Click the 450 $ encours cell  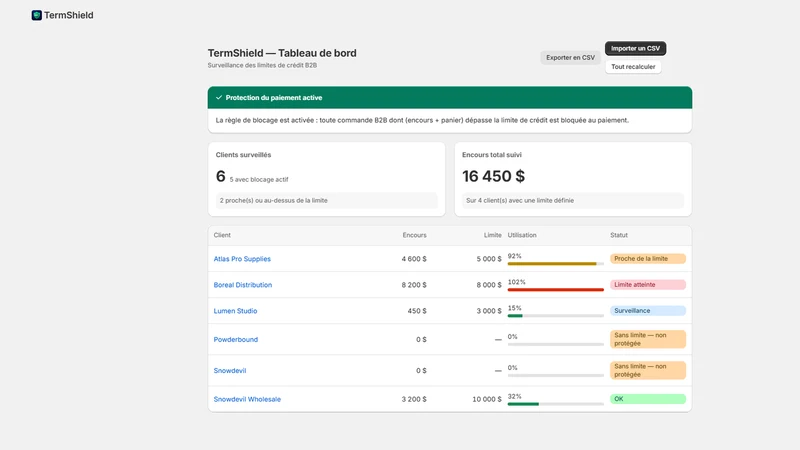(x=417, y=311)
